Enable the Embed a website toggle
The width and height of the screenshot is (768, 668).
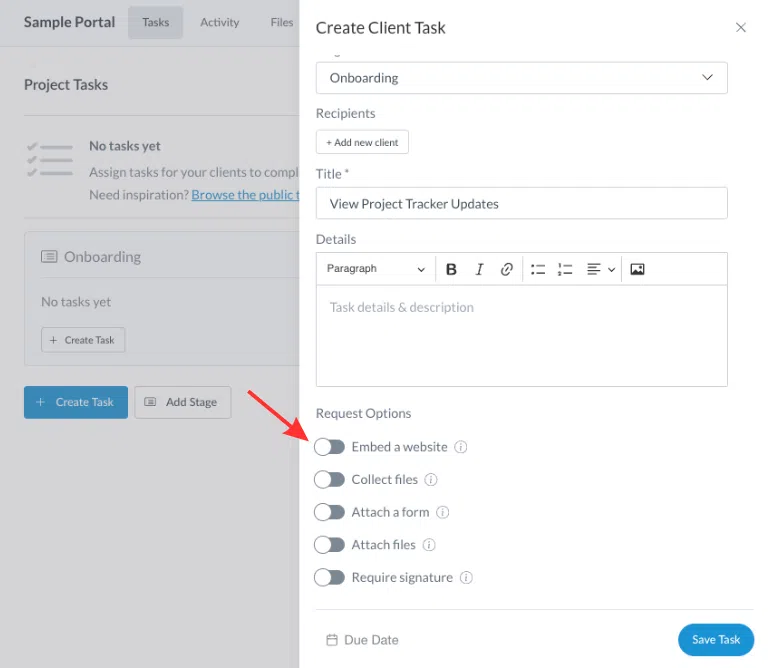pyautogui.click(x=329, y=447)
